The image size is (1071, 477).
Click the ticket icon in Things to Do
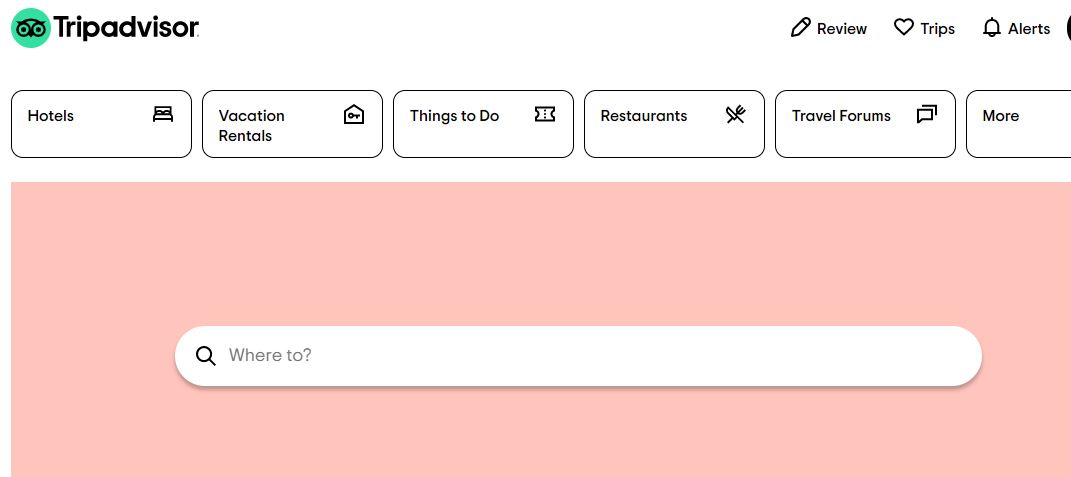click(x=544, y=114)
